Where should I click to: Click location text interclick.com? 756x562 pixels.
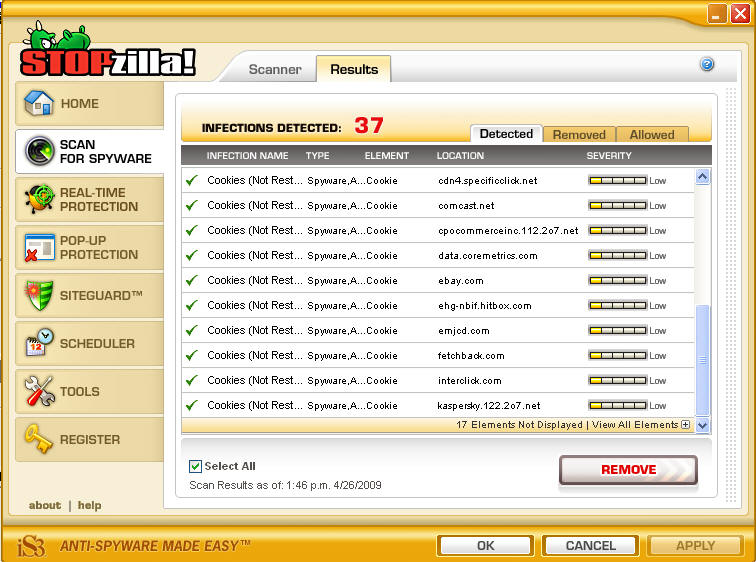click(470, 381)
